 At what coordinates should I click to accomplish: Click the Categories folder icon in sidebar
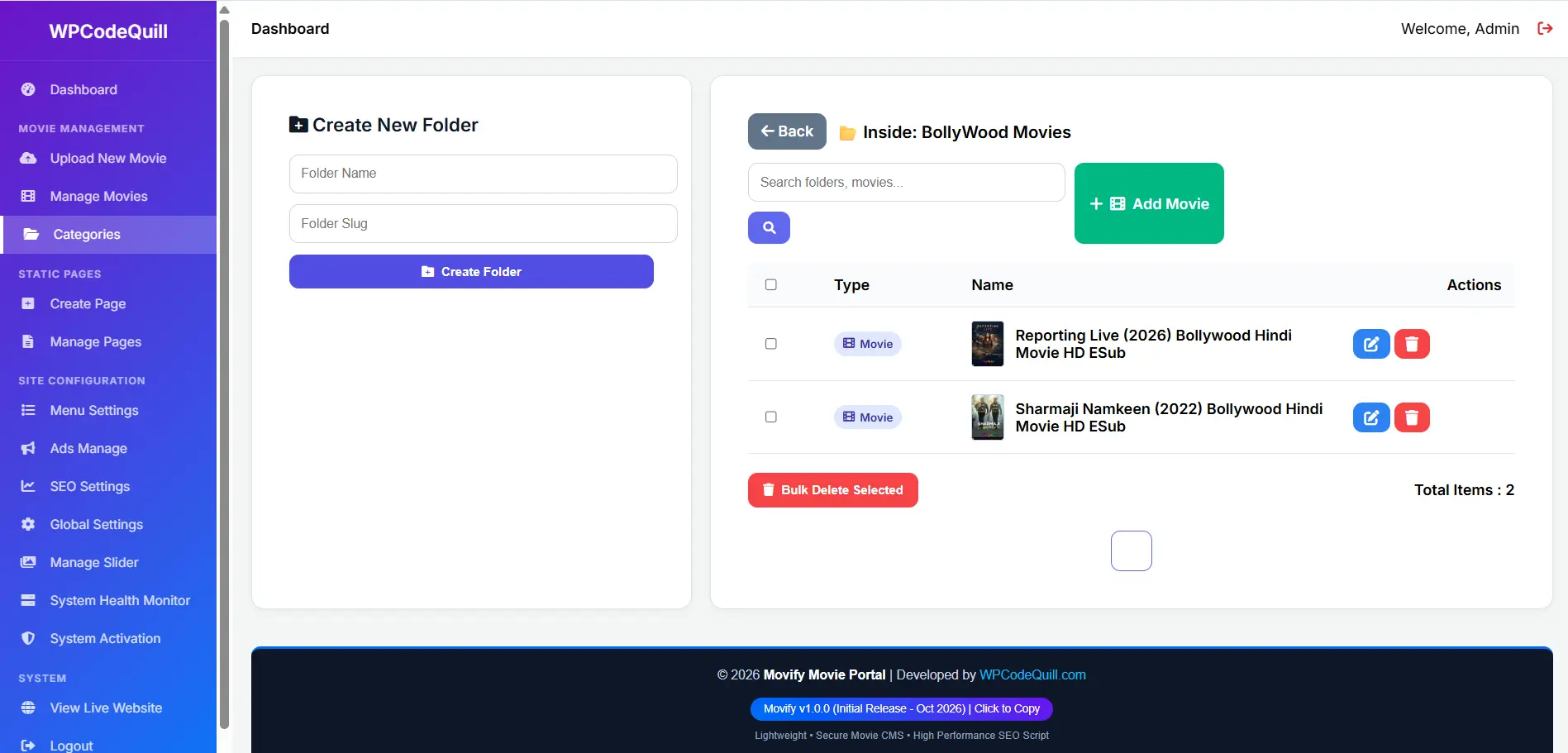tap(31, 234)
